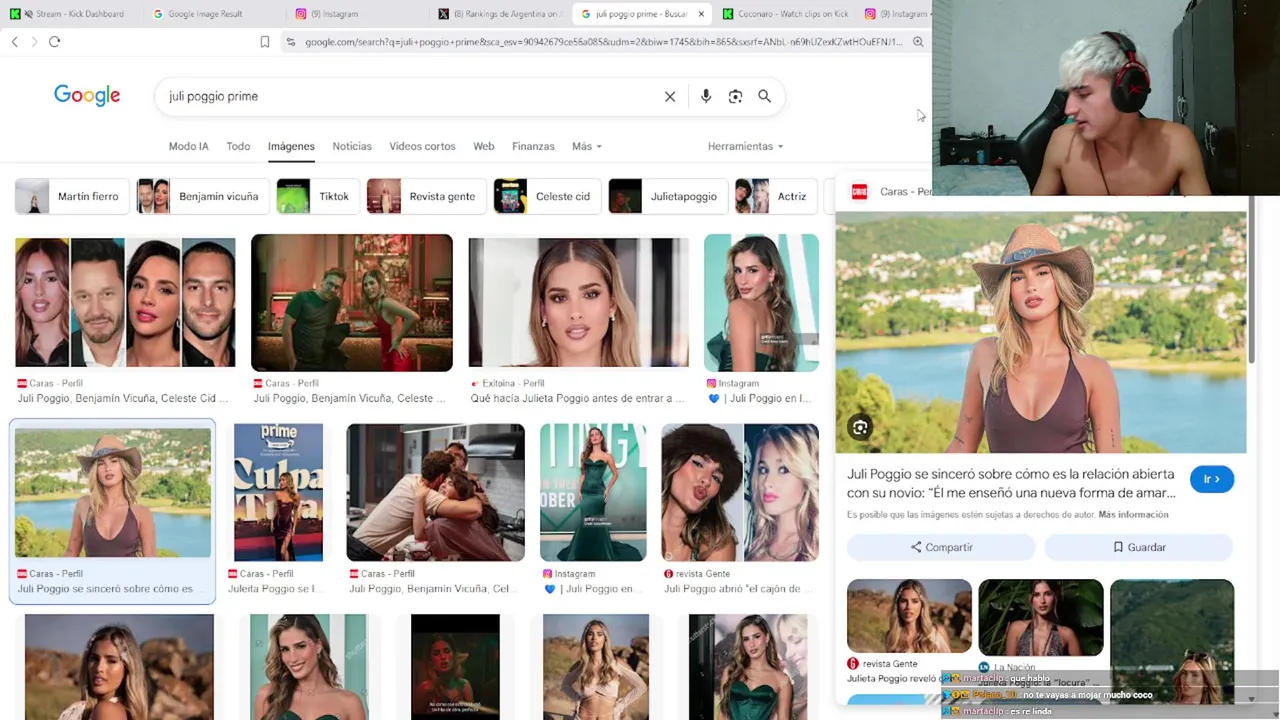This screenshot has width=1280, height=720.
Task: Click the browser forward arrow
Action: click(34, 42)
